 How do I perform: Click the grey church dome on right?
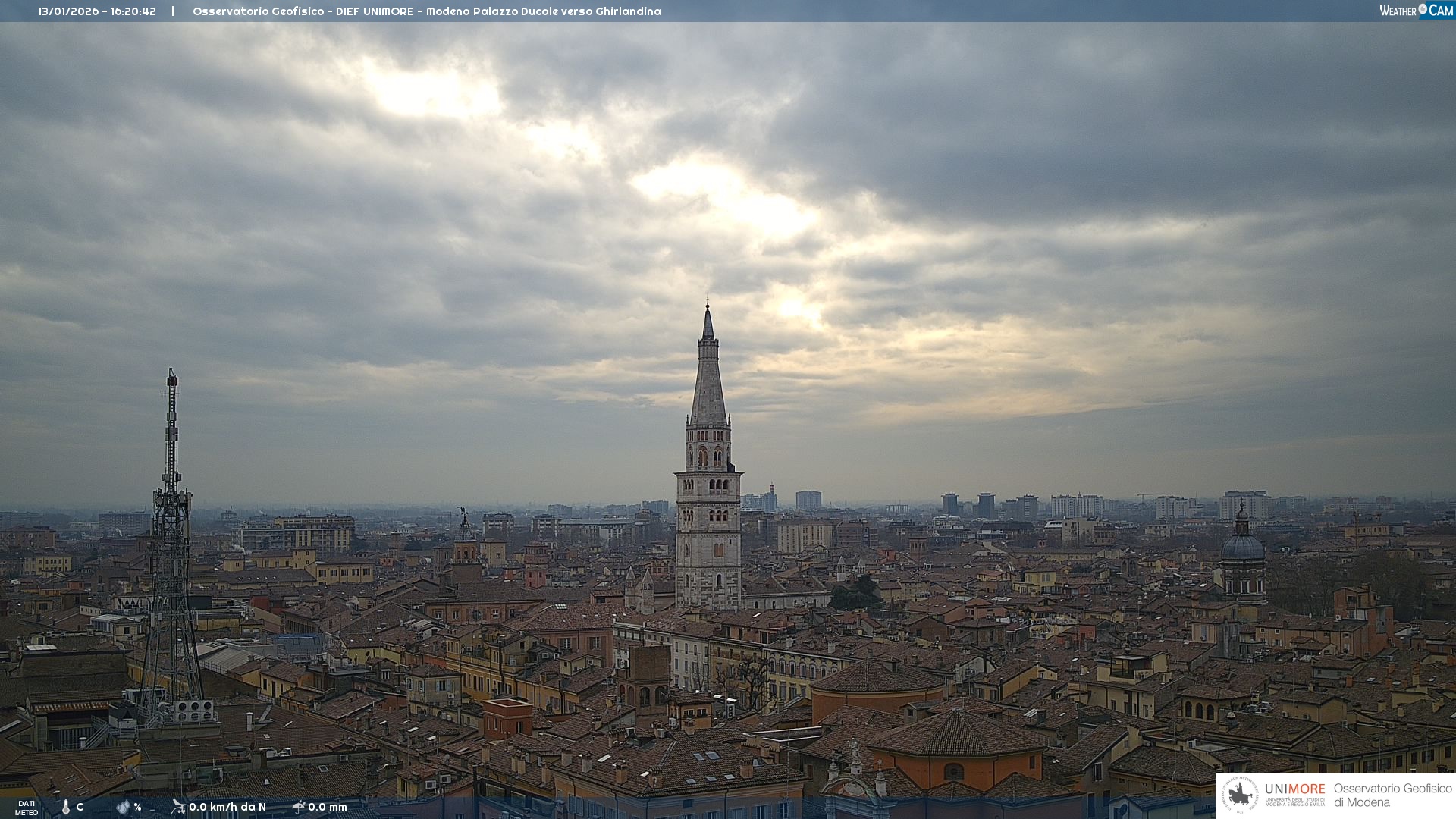point(1242,546)
